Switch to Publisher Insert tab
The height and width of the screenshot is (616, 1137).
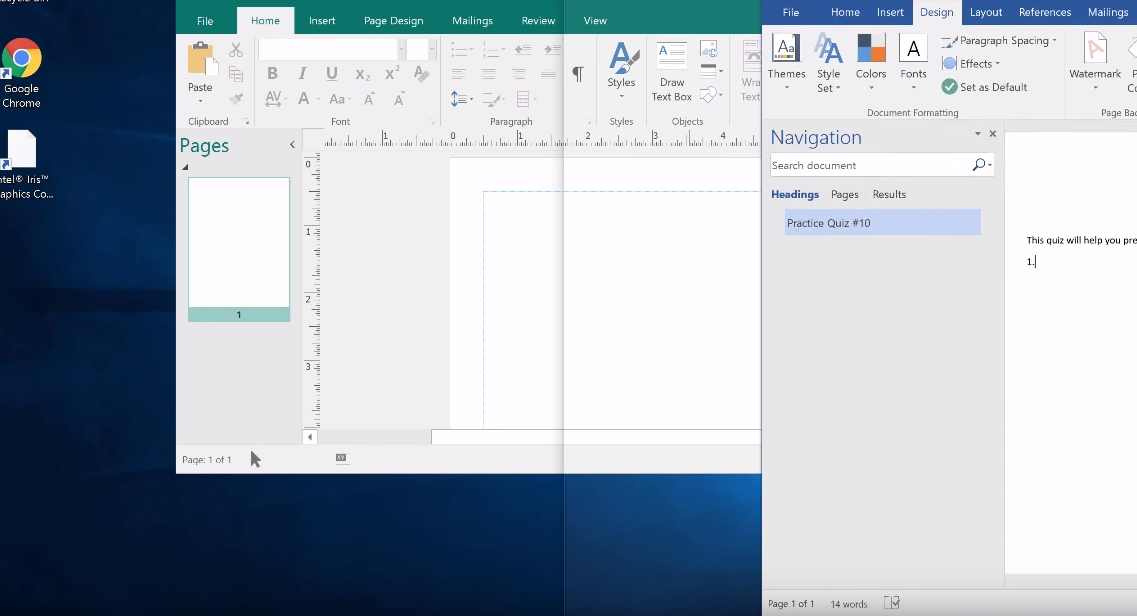pyautogui.click(x=322, y=20)
